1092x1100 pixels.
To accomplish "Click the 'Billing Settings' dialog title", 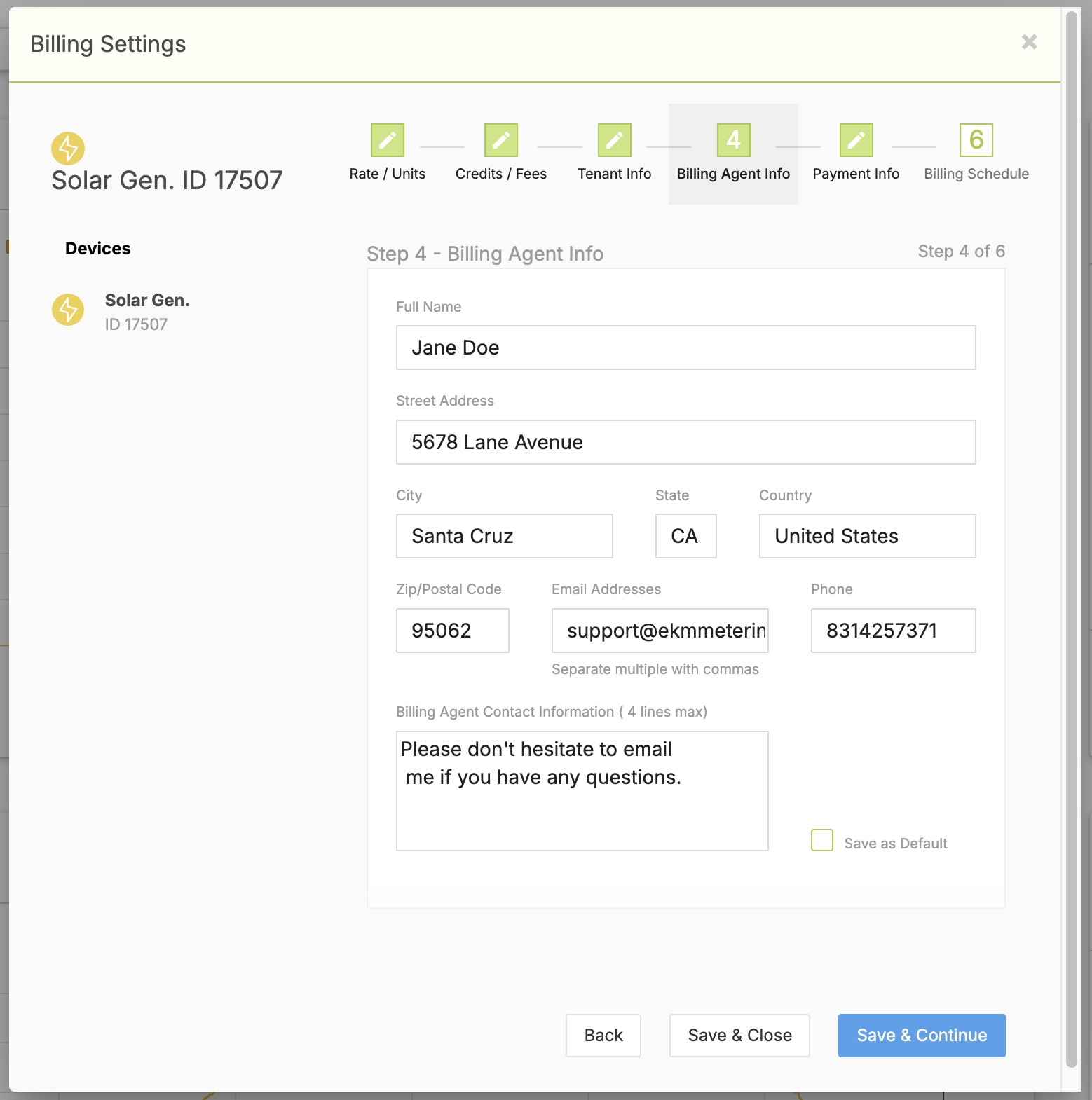I will pos(108,44).
